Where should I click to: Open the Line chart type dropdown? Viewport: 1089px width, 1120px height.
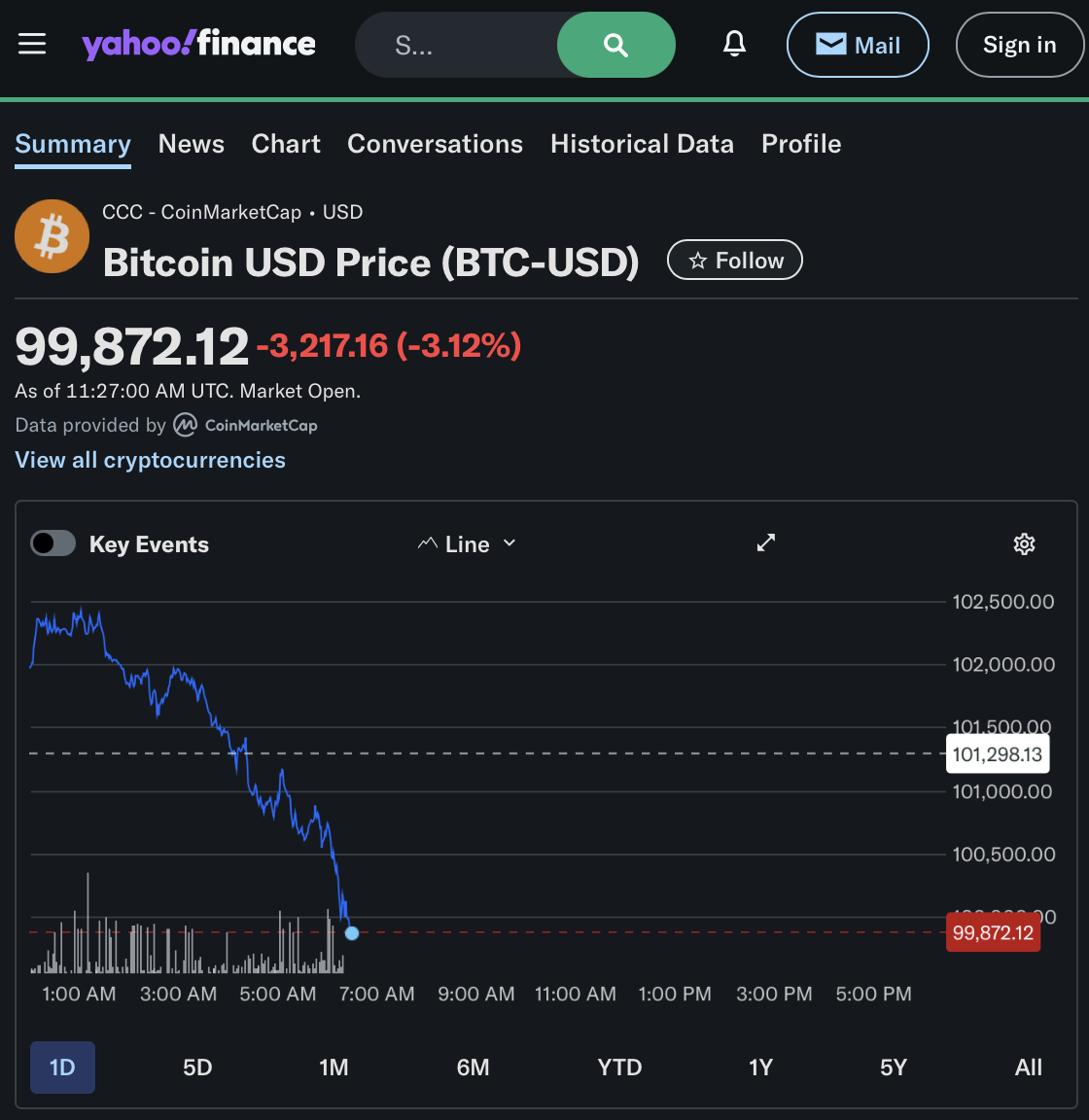(467, 544)
